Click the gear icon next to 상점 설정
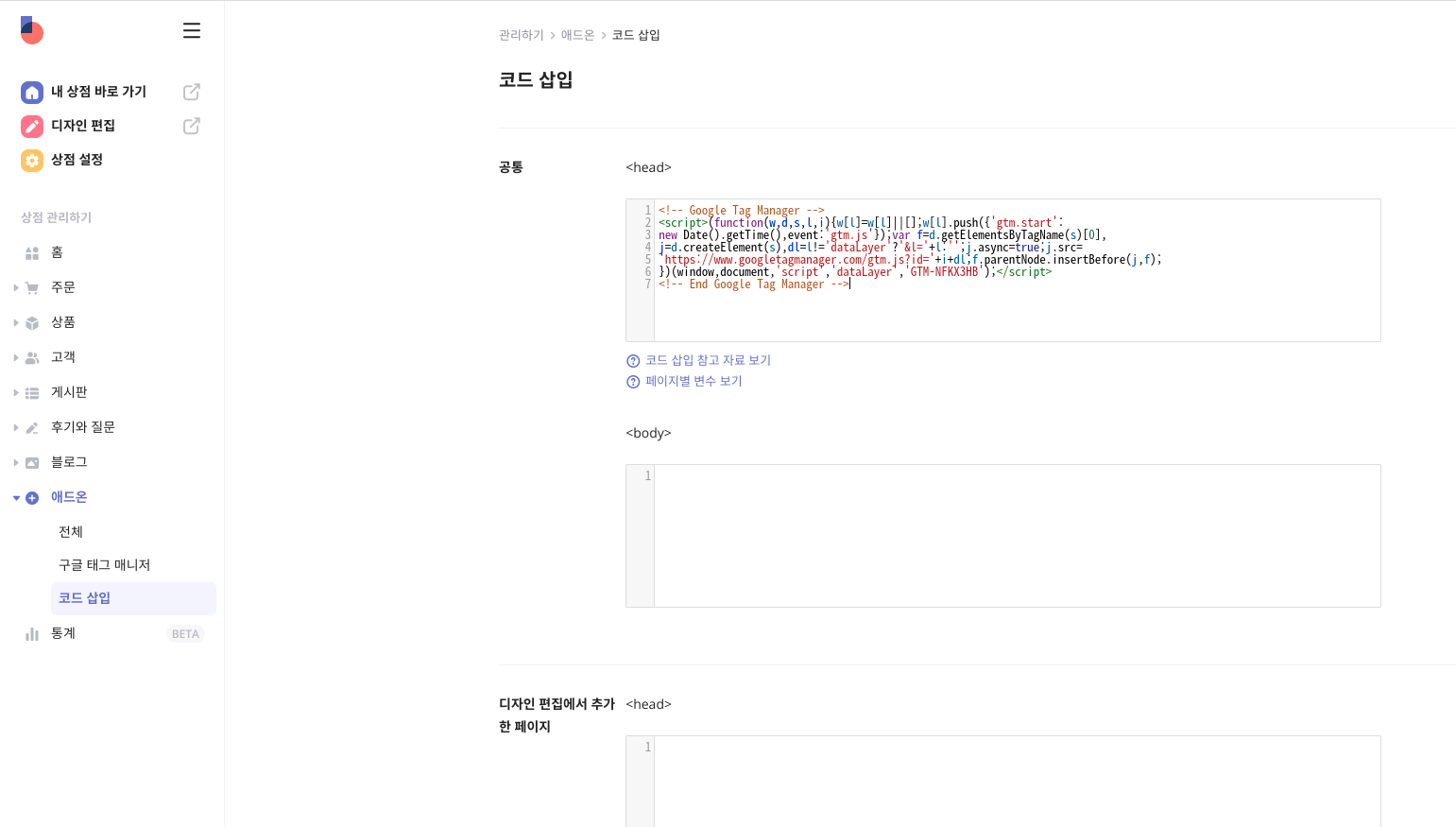The width and height of the screenshot is (1456, 827). (32, 161)
